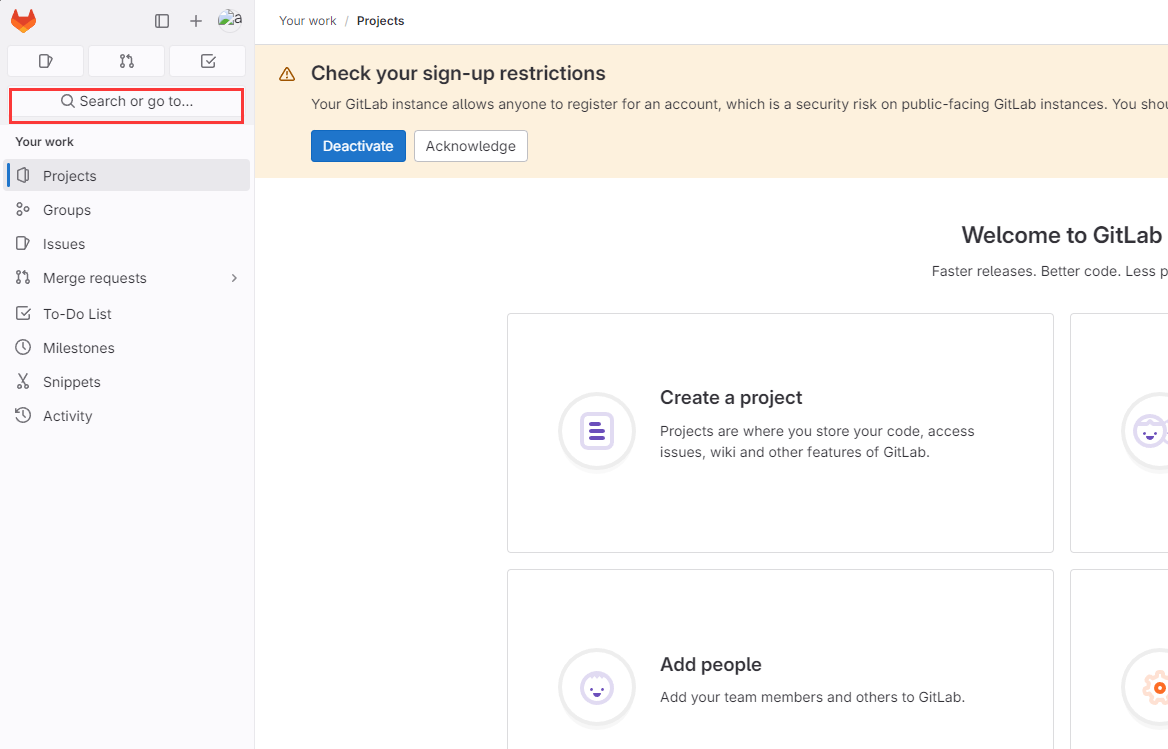This screenshot has width=1168, height=749.
Task: Open Merge requests sidebar item
Action: point(127,278)
